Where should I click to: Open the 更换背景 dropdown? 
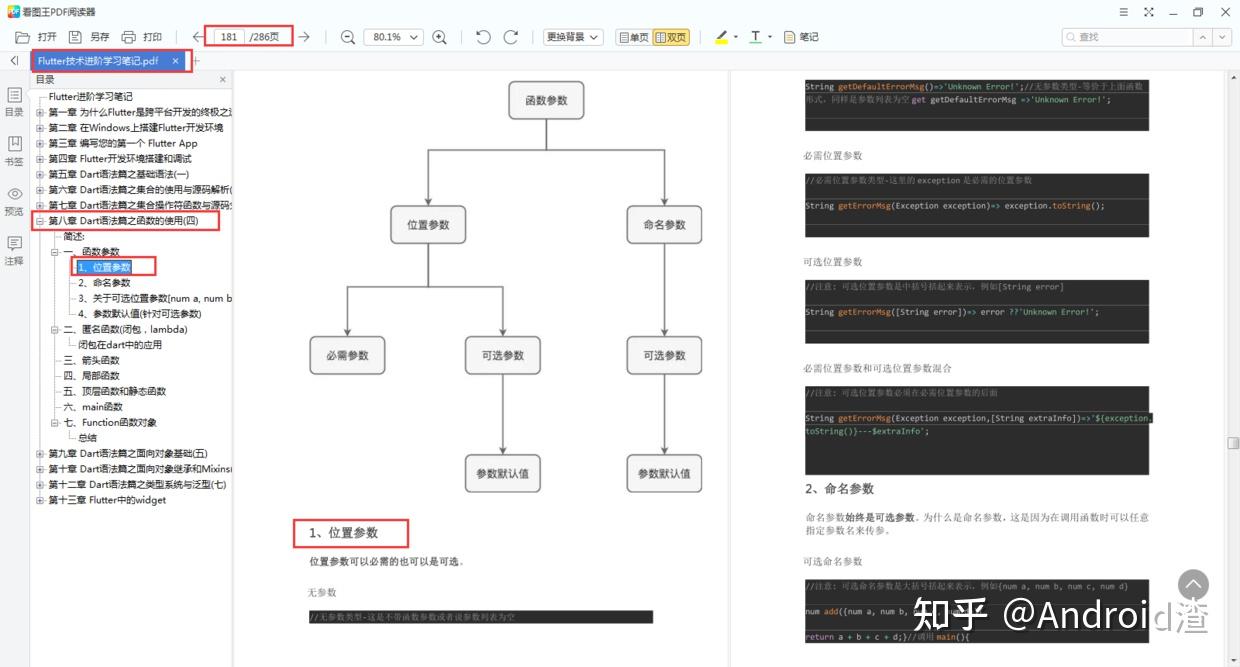click(573, 37)
